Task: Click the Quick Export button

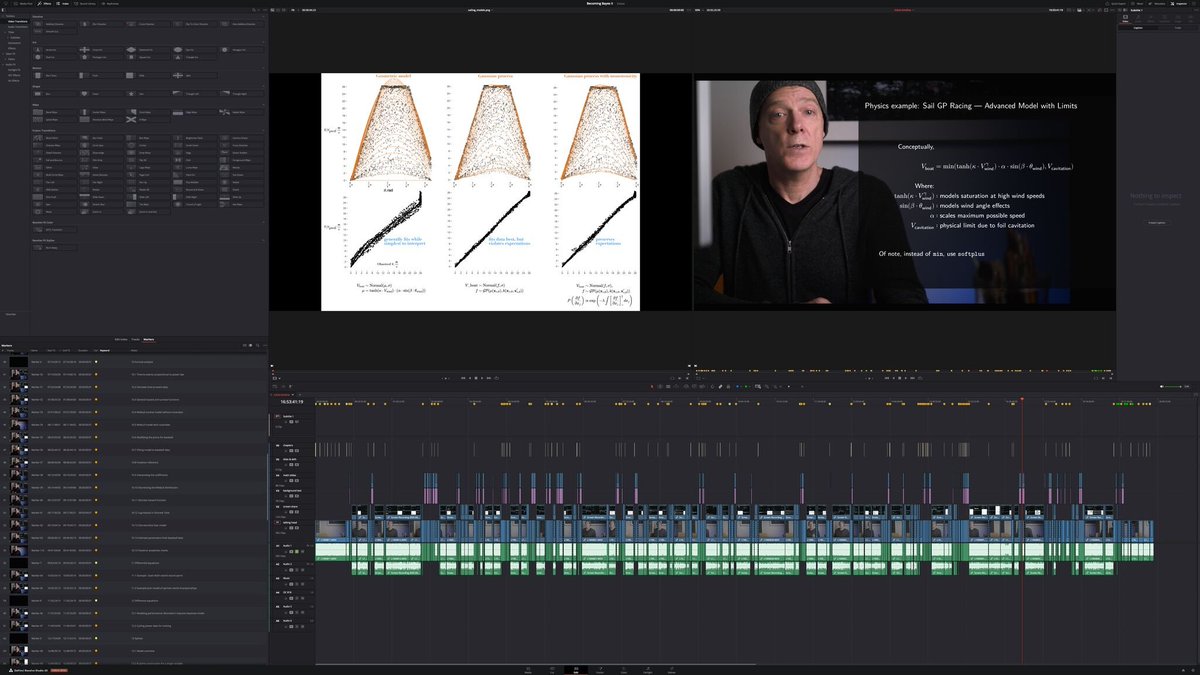Action: 1116,4
